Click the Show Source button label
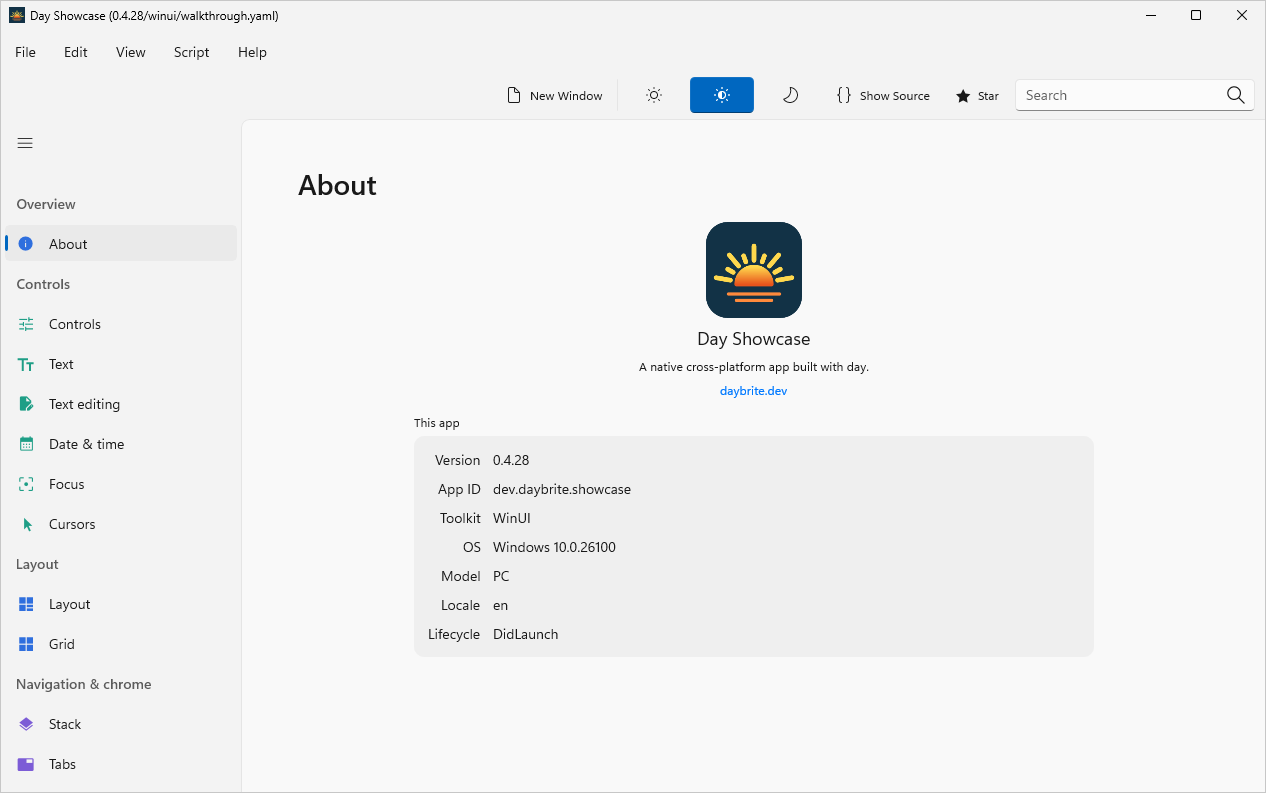 tap(895, 96)
